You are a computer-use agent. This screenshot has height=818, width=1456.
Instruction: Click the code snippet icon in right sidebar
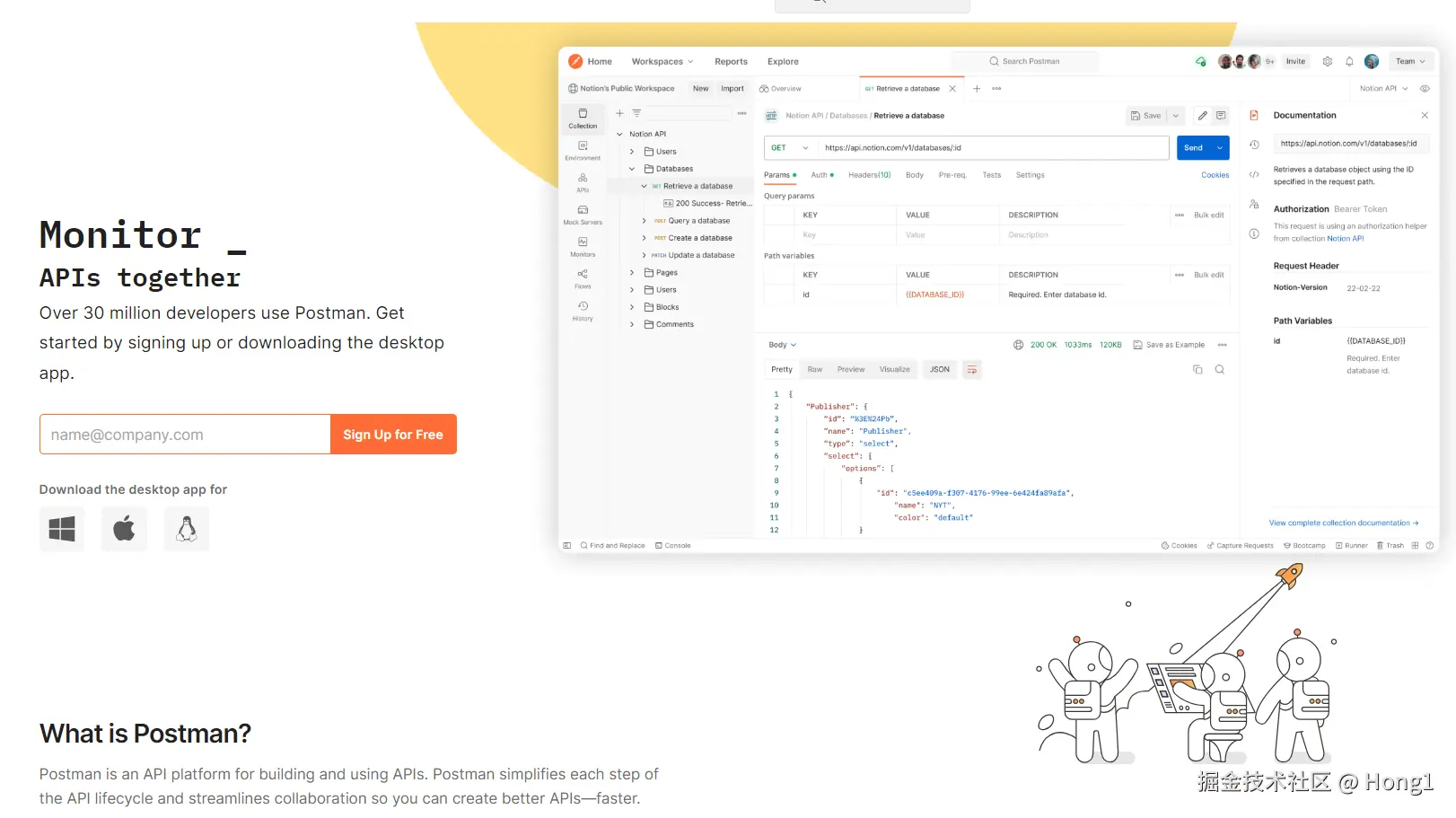pos(1254,174)
